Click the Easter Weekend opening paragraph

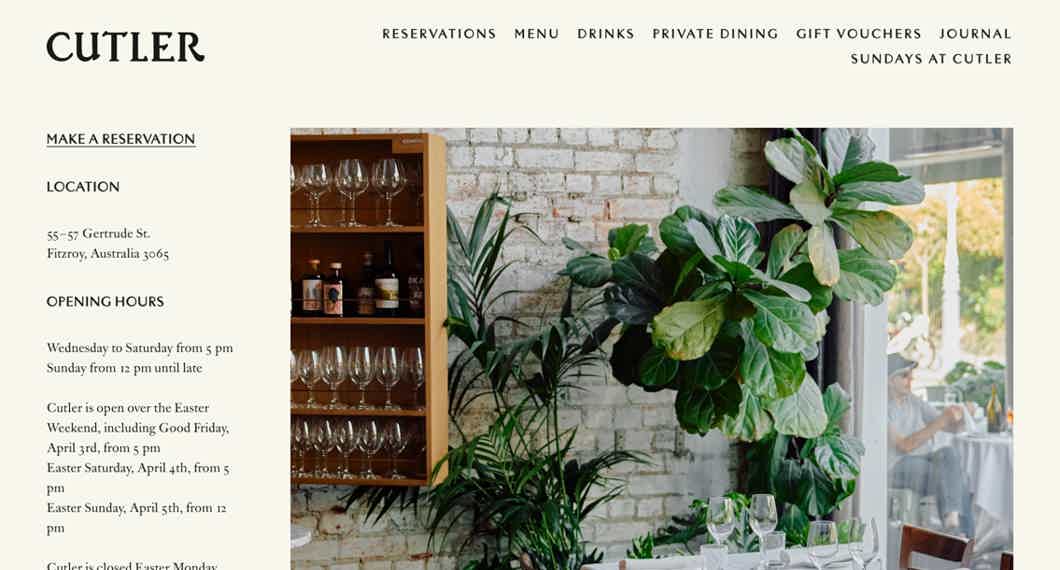pos(138,467)
